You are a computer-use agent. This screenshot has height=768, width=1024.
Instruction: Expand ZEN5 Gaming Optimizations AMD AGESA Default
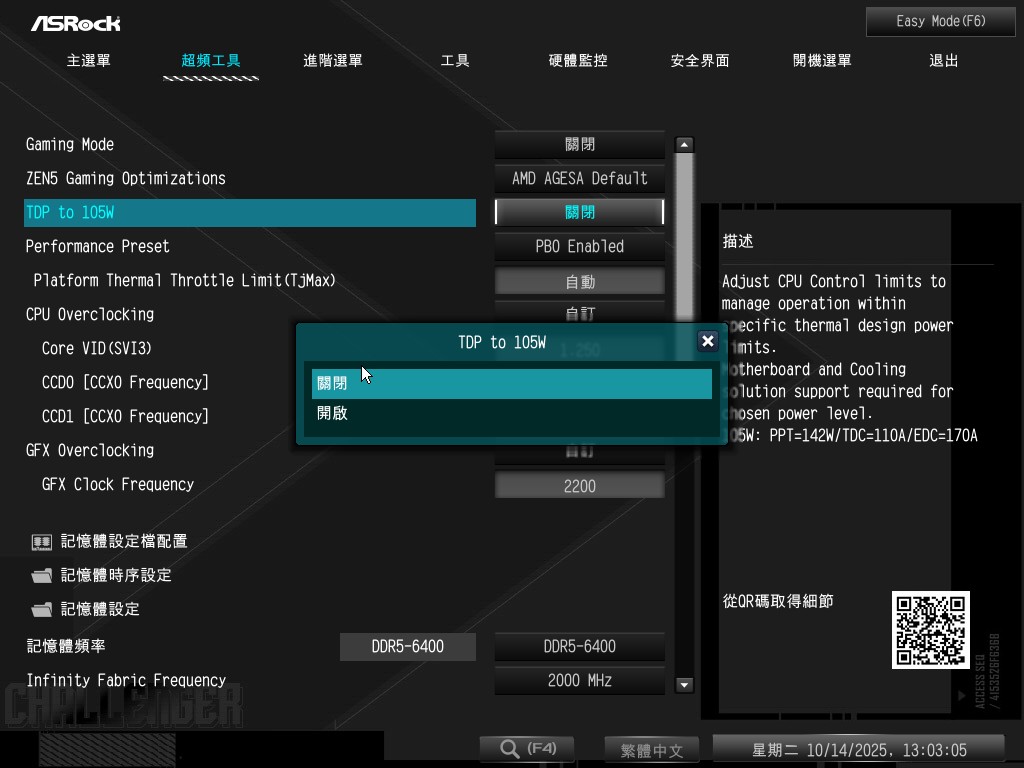click(x=580, y=179)
